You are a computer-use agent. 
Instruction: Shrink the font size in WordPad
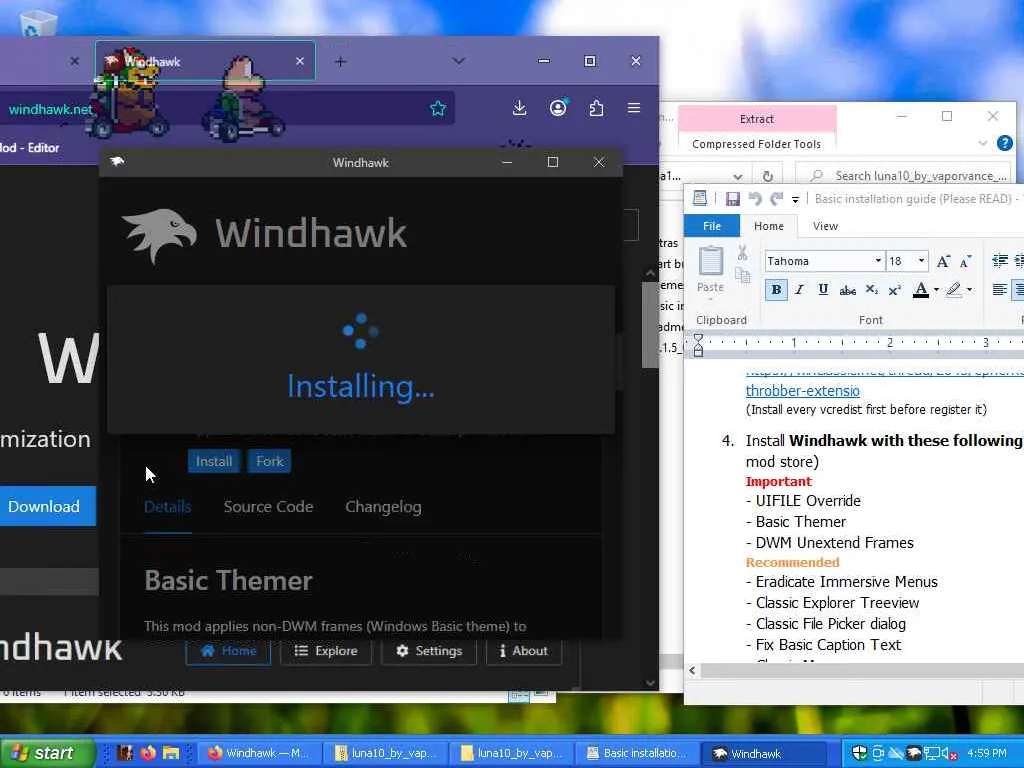click(965, 261)
